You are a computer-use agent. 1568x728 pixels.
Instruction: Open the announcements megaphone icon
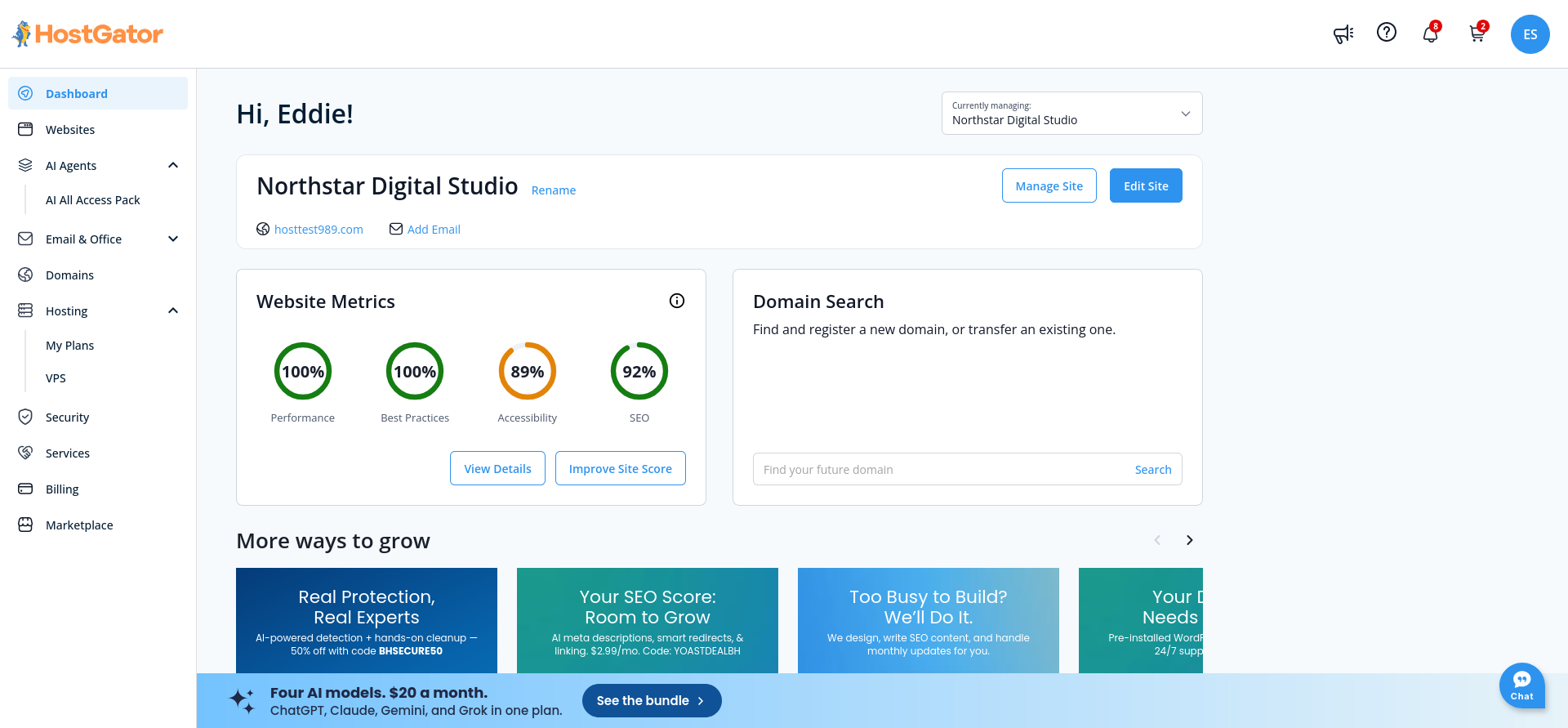pos(1343,33)
